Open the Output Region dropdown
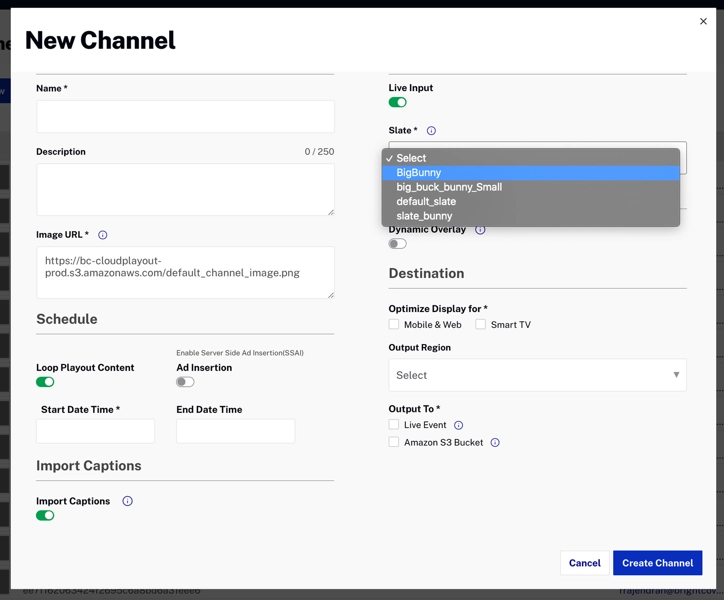This screenshot has width=724, height=600. pyautogui.click(x=537, y=375)
